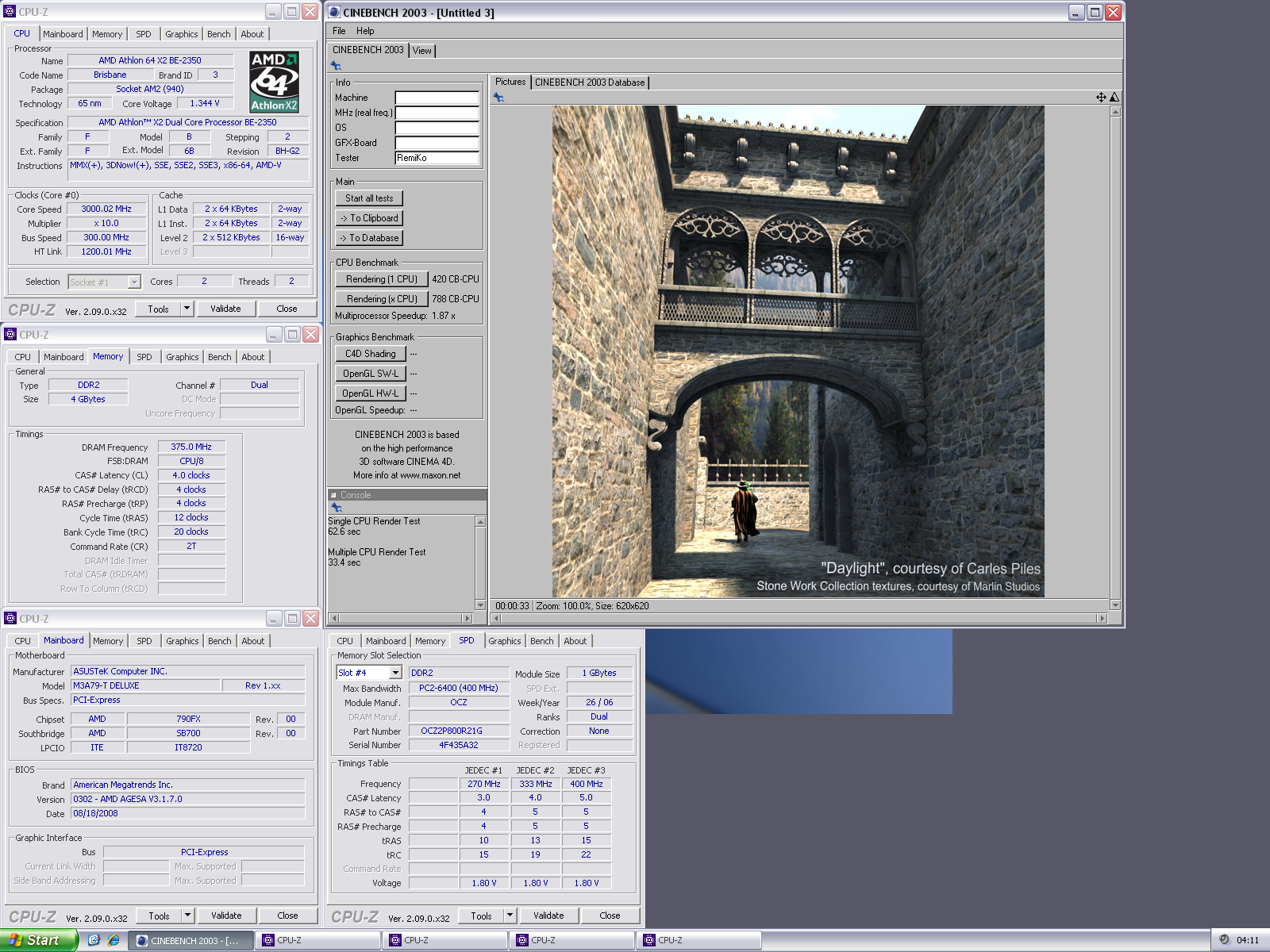This screenshot has width=1270, height=952.
Task: Open Internet Explorer from quick launch
Action: 114,940
